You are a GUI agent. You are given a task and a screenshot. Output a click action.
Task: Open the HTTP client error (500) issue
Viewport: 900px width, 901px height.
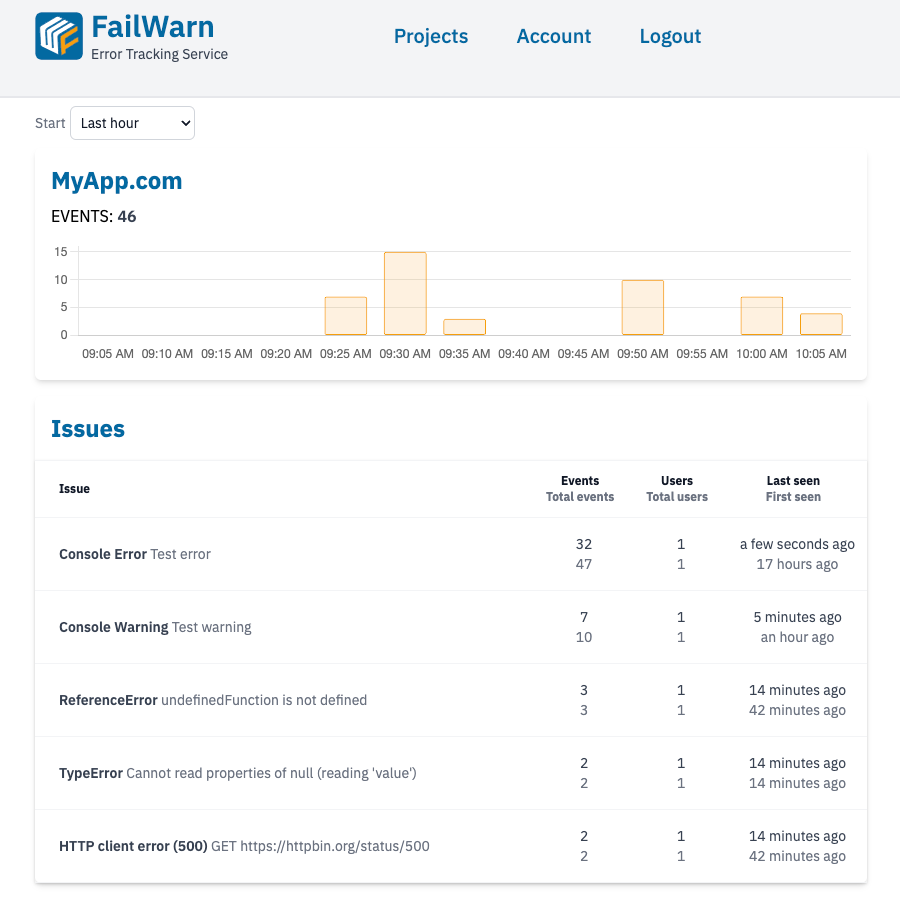(133, 846)
